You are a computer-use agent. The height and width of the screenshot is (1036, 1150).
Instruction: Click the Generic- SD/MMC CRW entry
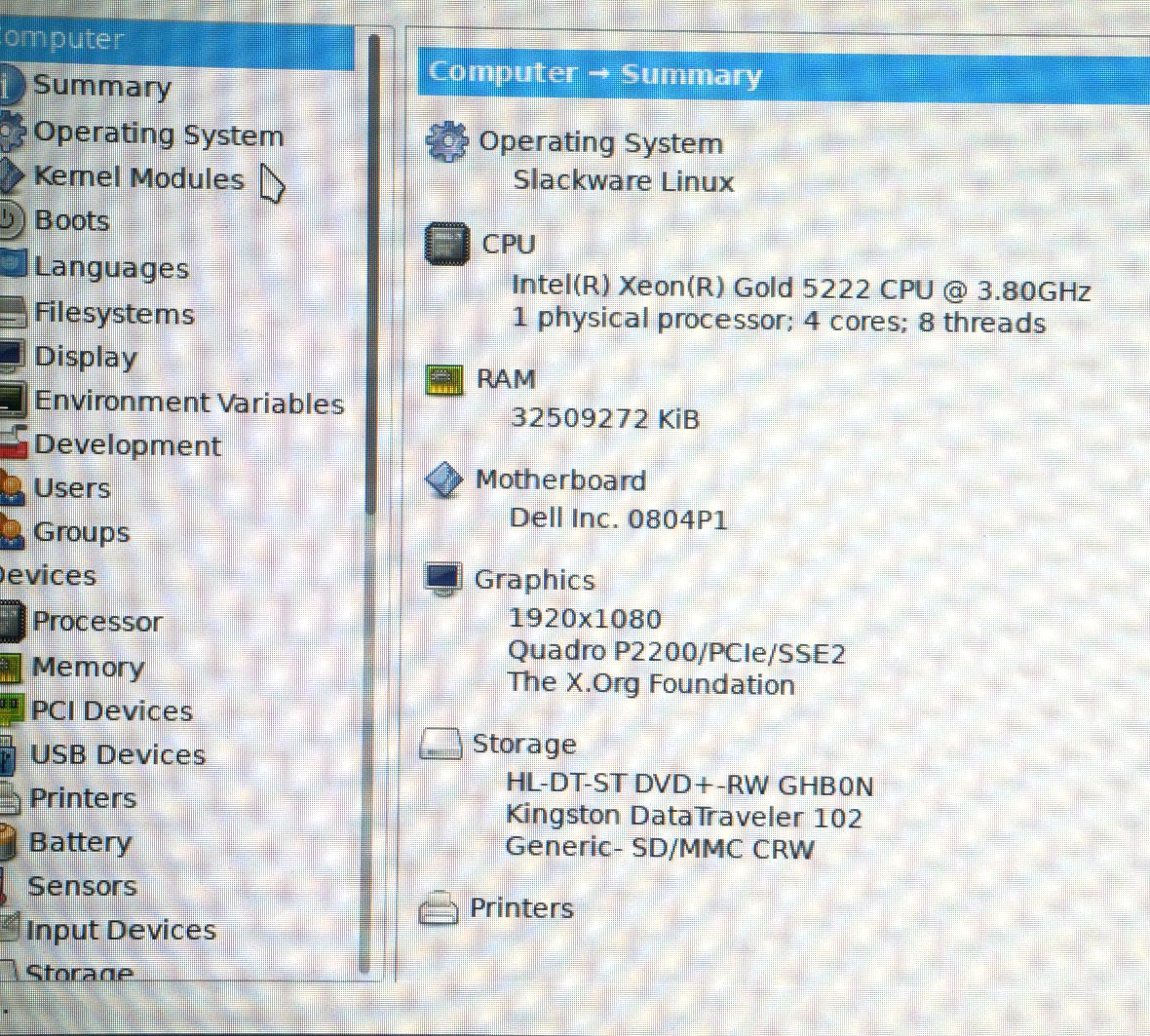659,848
